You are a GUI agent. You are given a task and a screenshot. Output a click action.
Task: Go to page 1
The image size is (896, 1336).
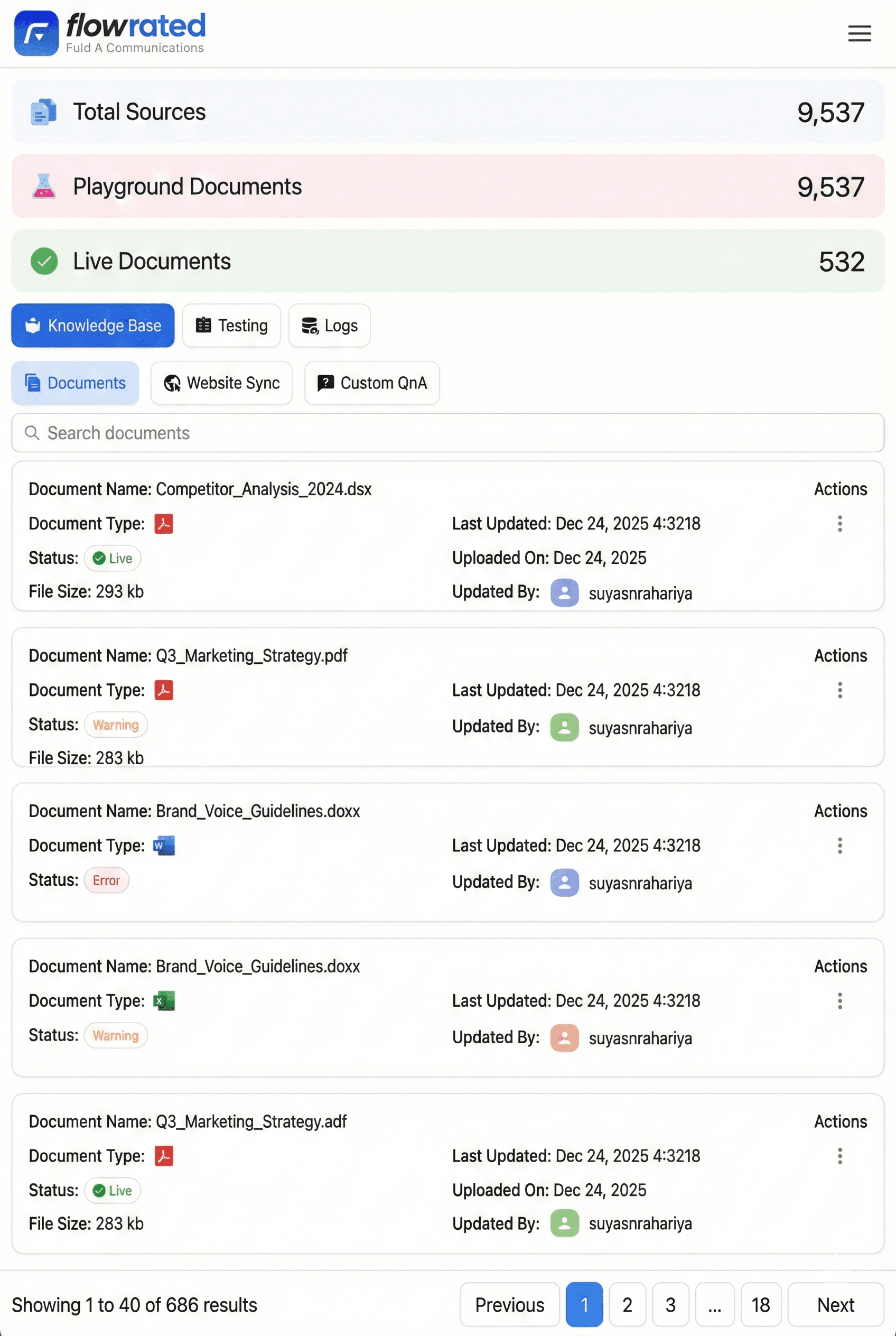pyautogui.click(x=584, y=1305)
